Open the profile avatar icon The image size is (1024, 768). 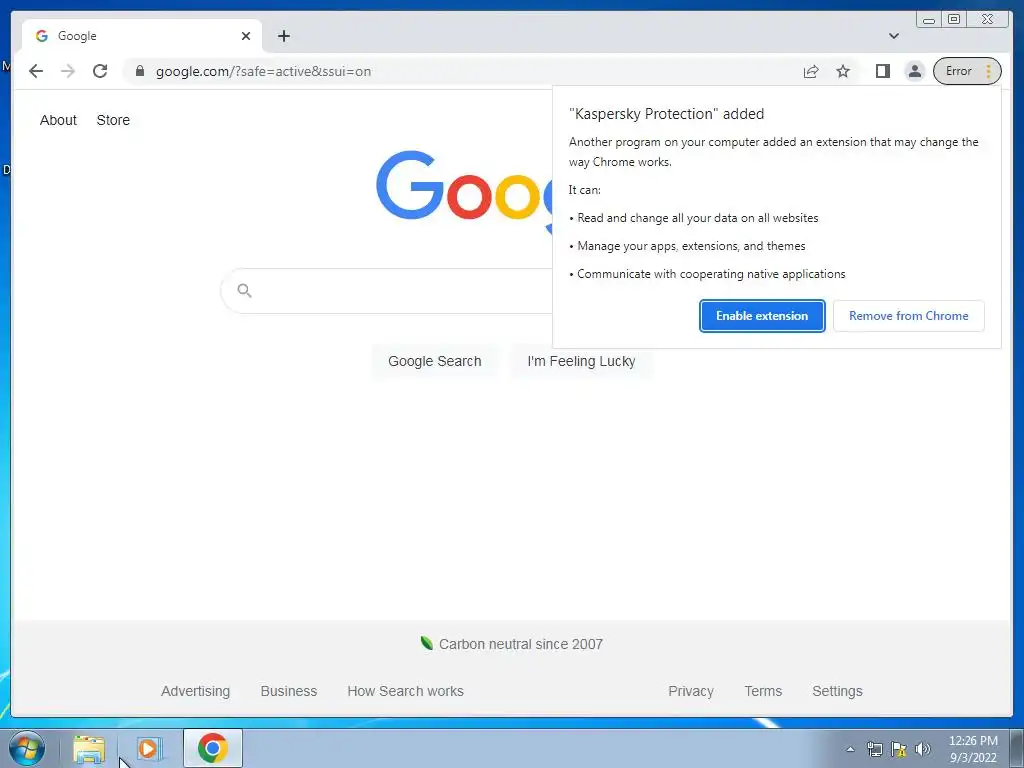pos(915,71)
